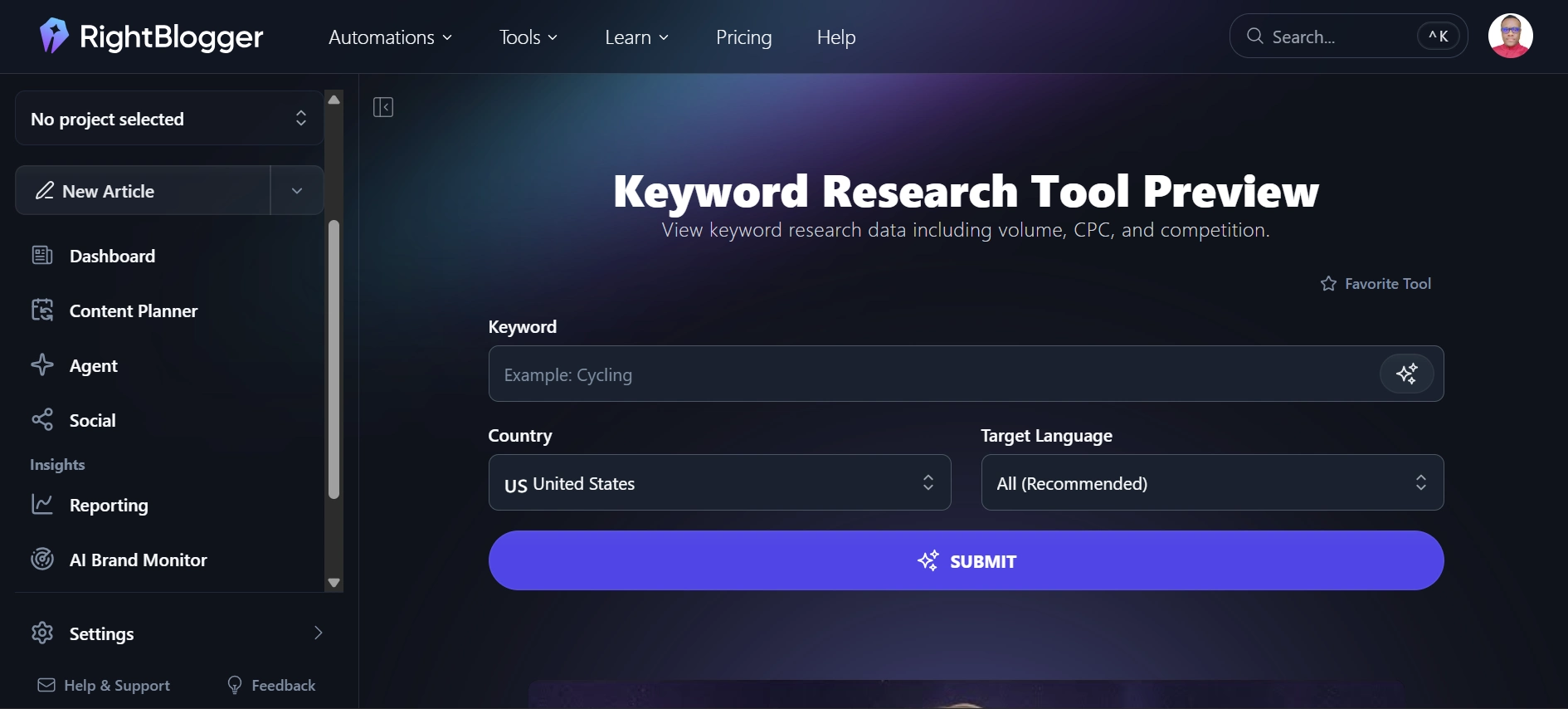Open the Tools menu
1568x709 pixels.
point(528,37)
